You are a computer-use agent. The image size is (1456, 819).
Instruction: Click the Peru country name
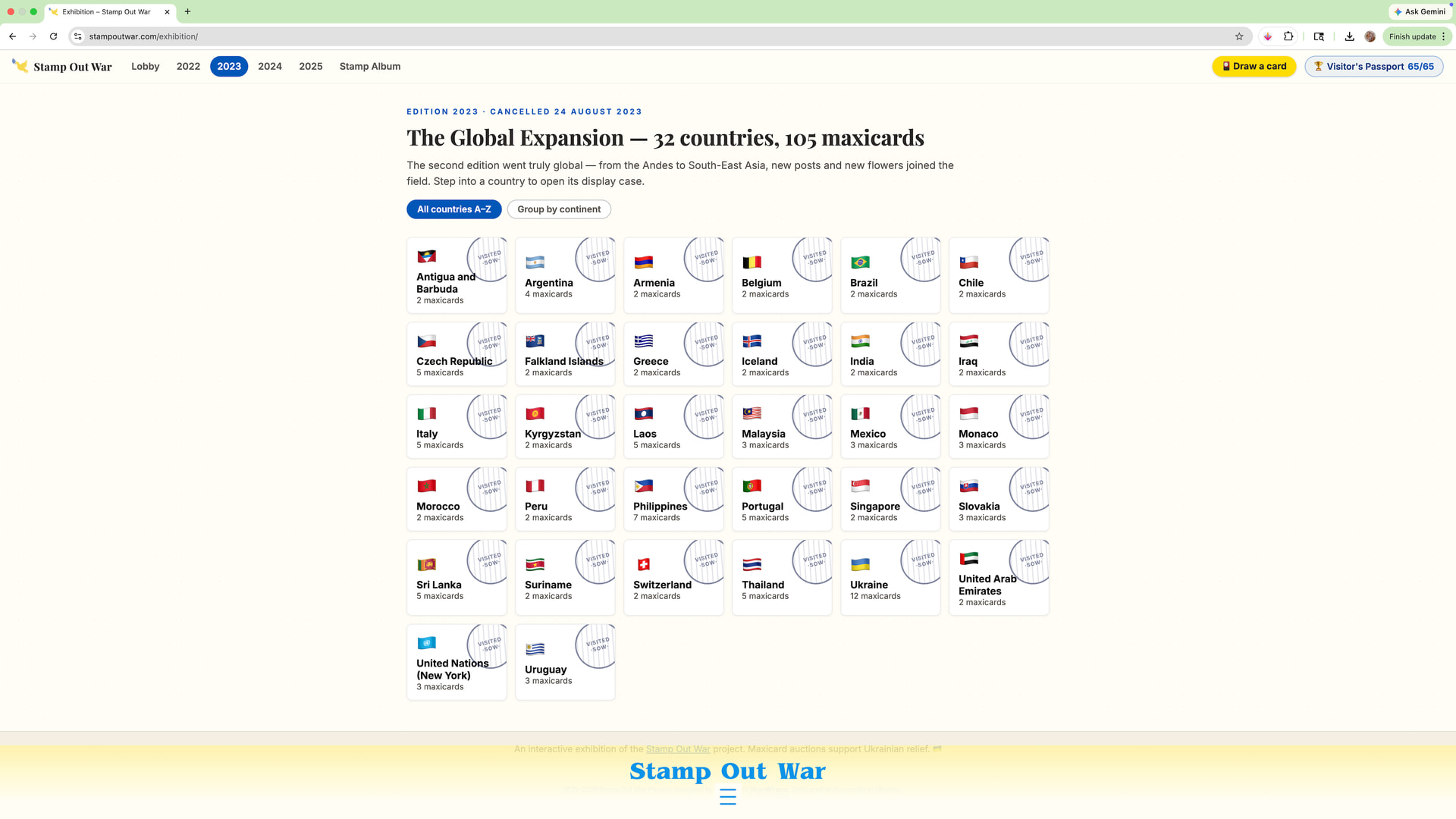pos(536,507)
